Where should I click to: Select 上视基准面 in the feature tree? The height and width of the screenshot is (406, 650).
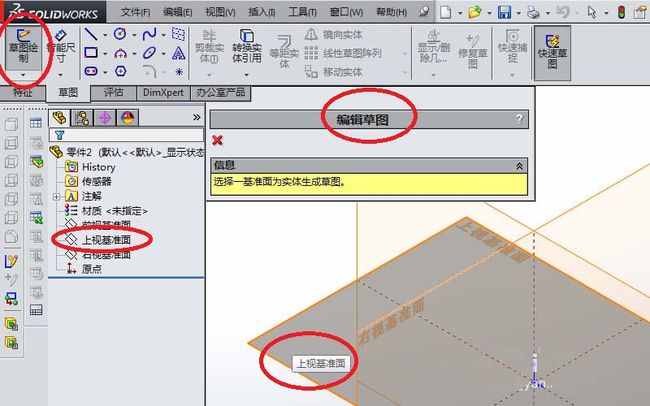[x=106, y=240]
